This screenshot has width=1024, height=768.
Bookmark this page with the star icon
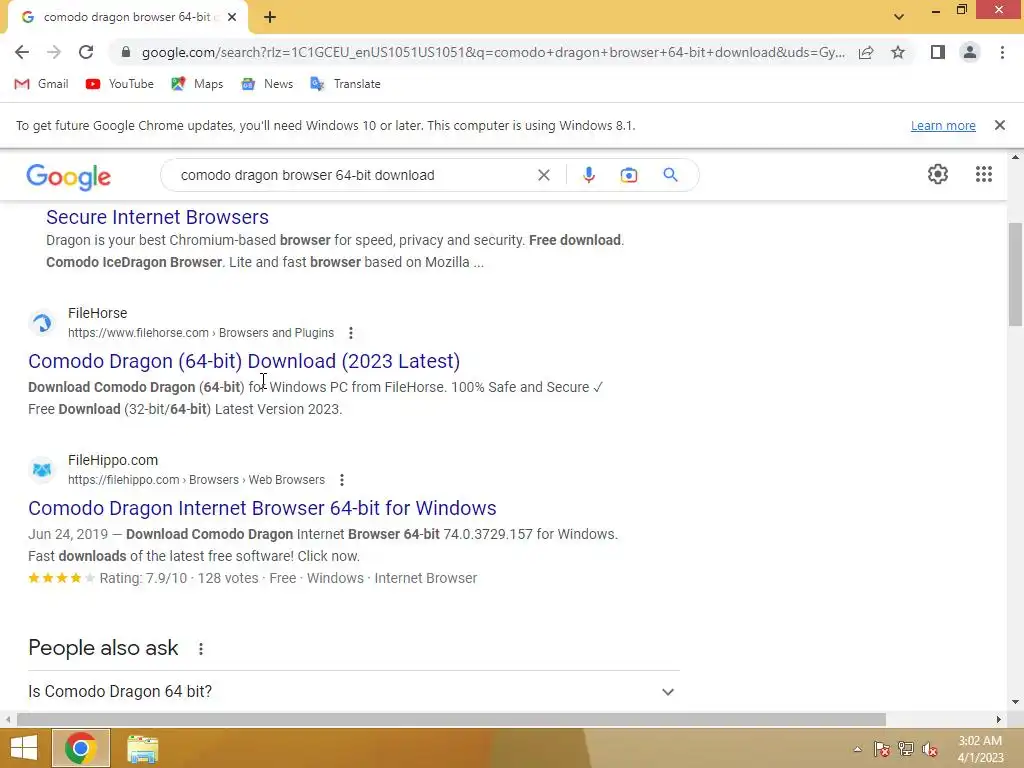898,52
